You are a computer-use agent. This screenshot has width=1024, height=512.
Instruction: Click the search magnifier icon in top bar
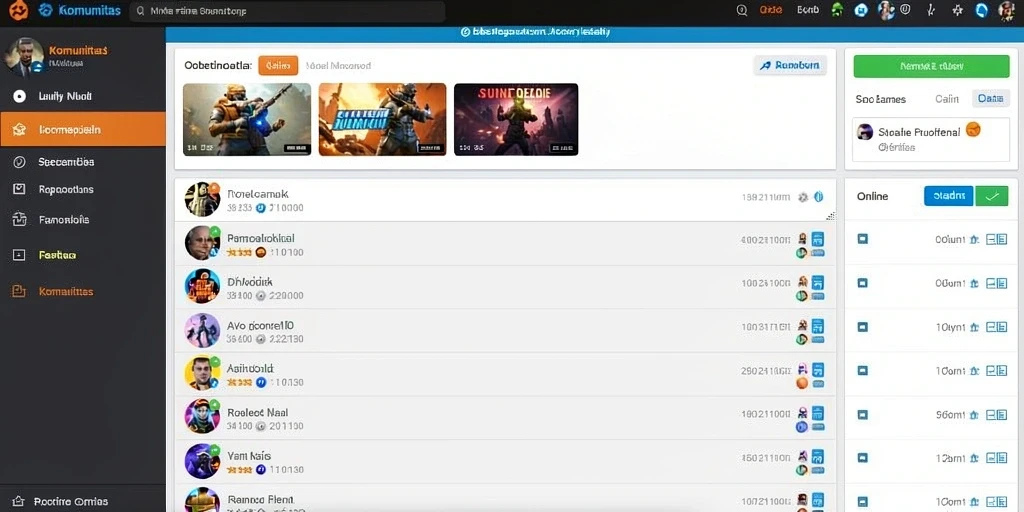coord(741,10)
